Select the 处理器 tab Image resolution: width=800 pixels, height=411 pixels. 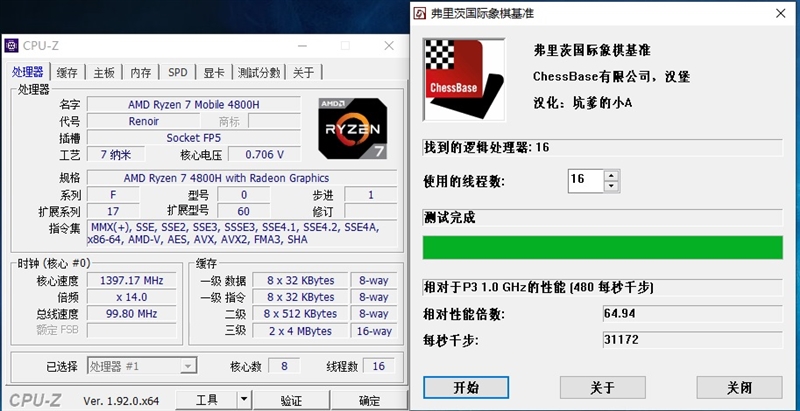click(x=28, y=71)
